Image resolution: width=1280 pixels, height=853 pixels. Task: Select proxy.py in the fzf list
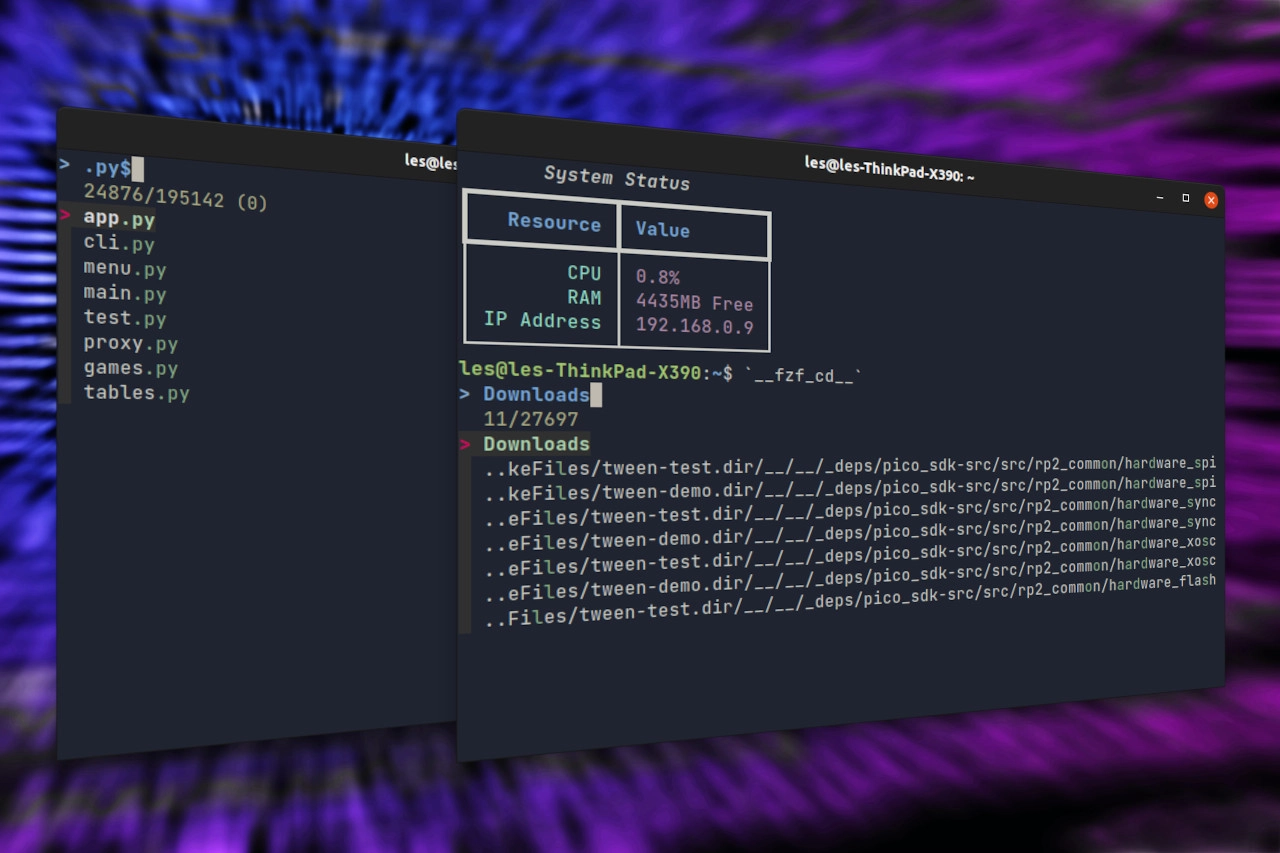(131, 343)
